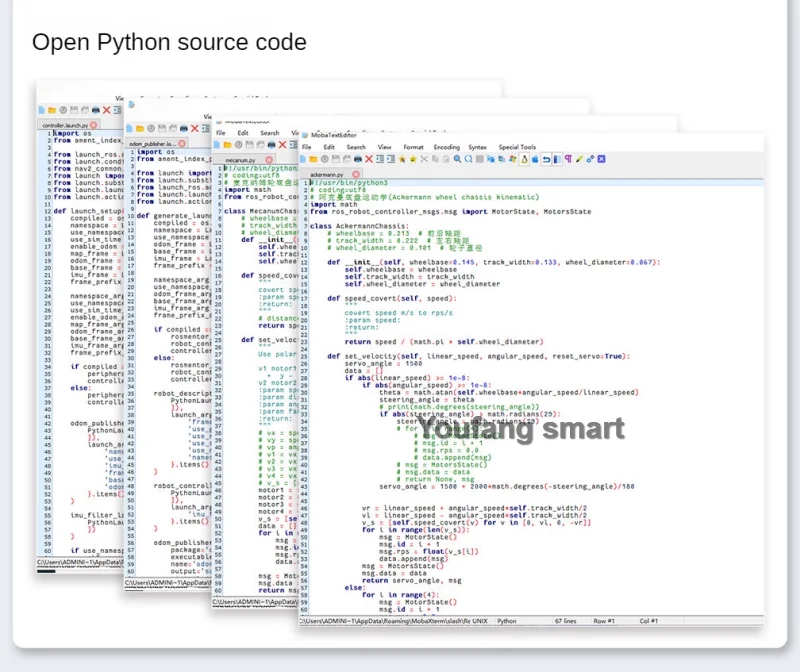
Task: Open the Syntax menu
Action: (478, 147)
